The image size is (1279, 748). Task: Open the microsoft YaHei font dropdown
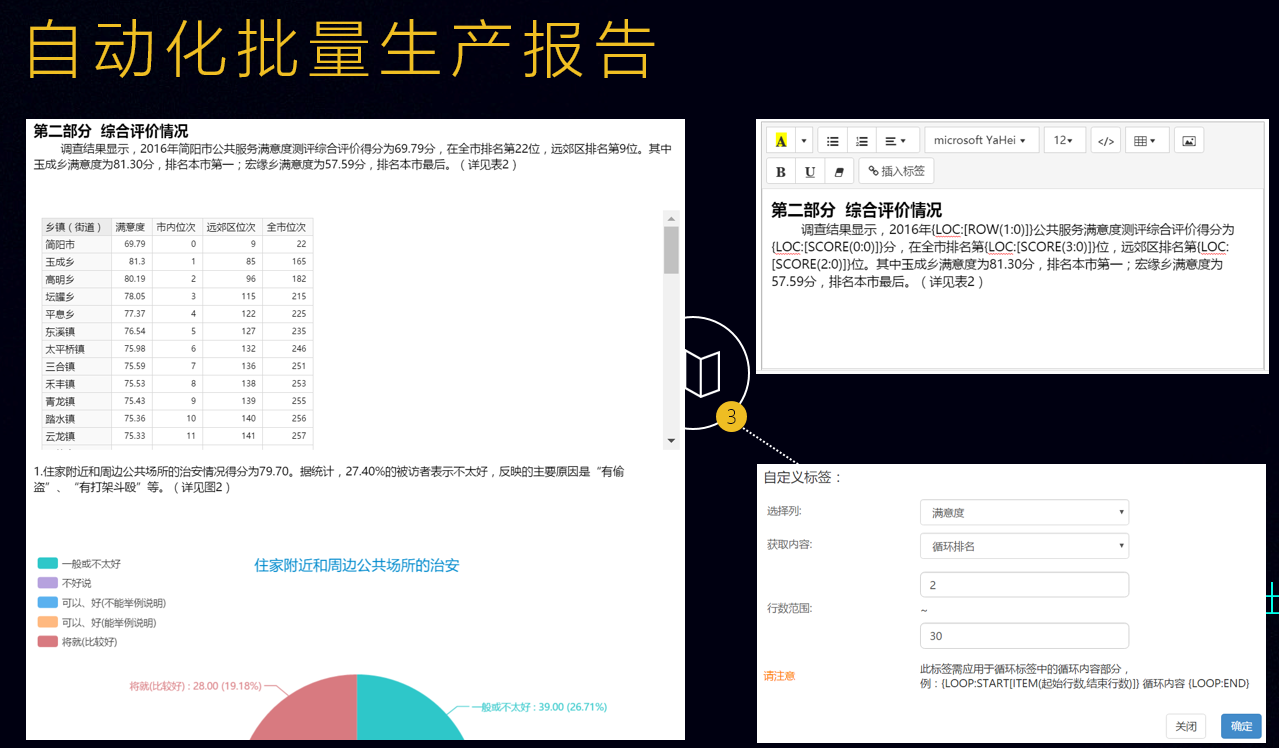[981, 141]
